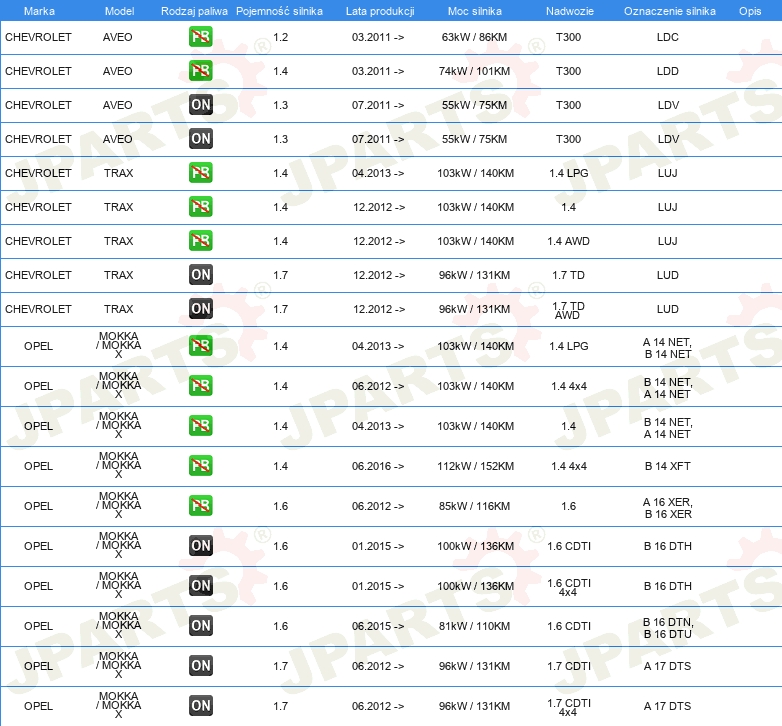Screen dimensions: 782x726
Task: Select the B 14 XFT engine code
Action: pos(668,466)
